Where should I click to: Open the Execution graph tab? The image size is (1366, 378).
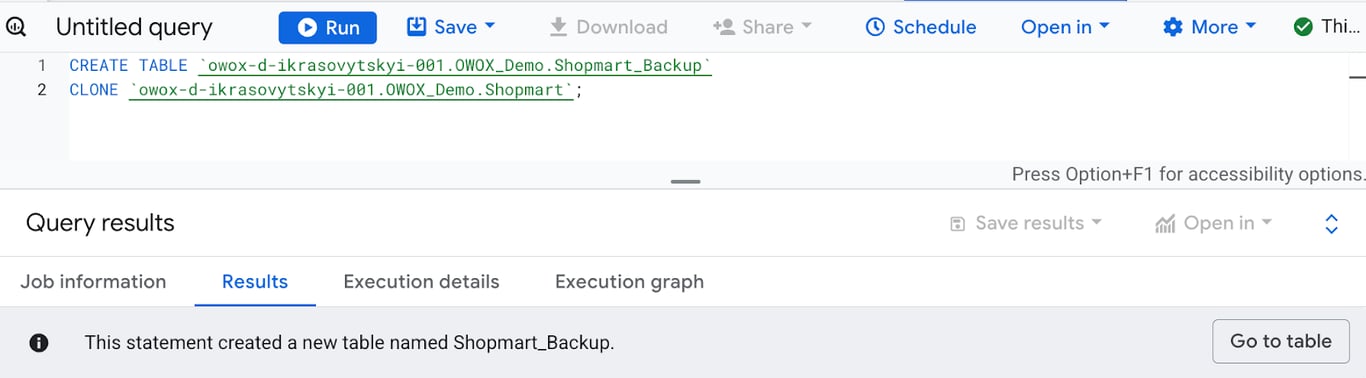(629, 281)
